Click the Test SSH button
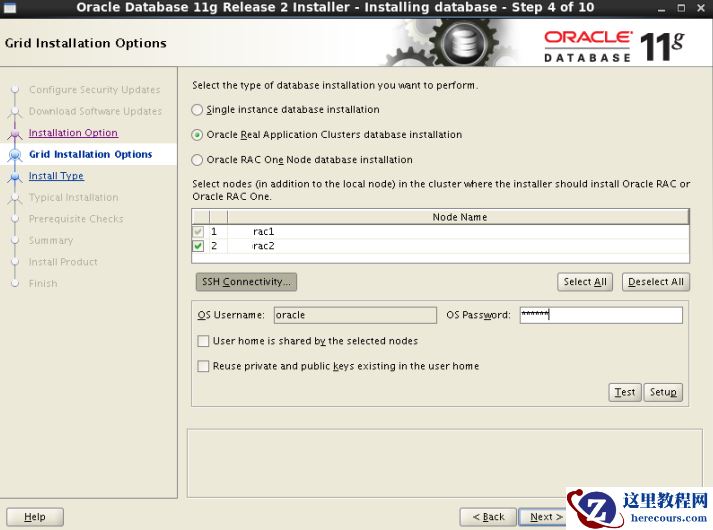713x530 pixels. click(625, 392)
